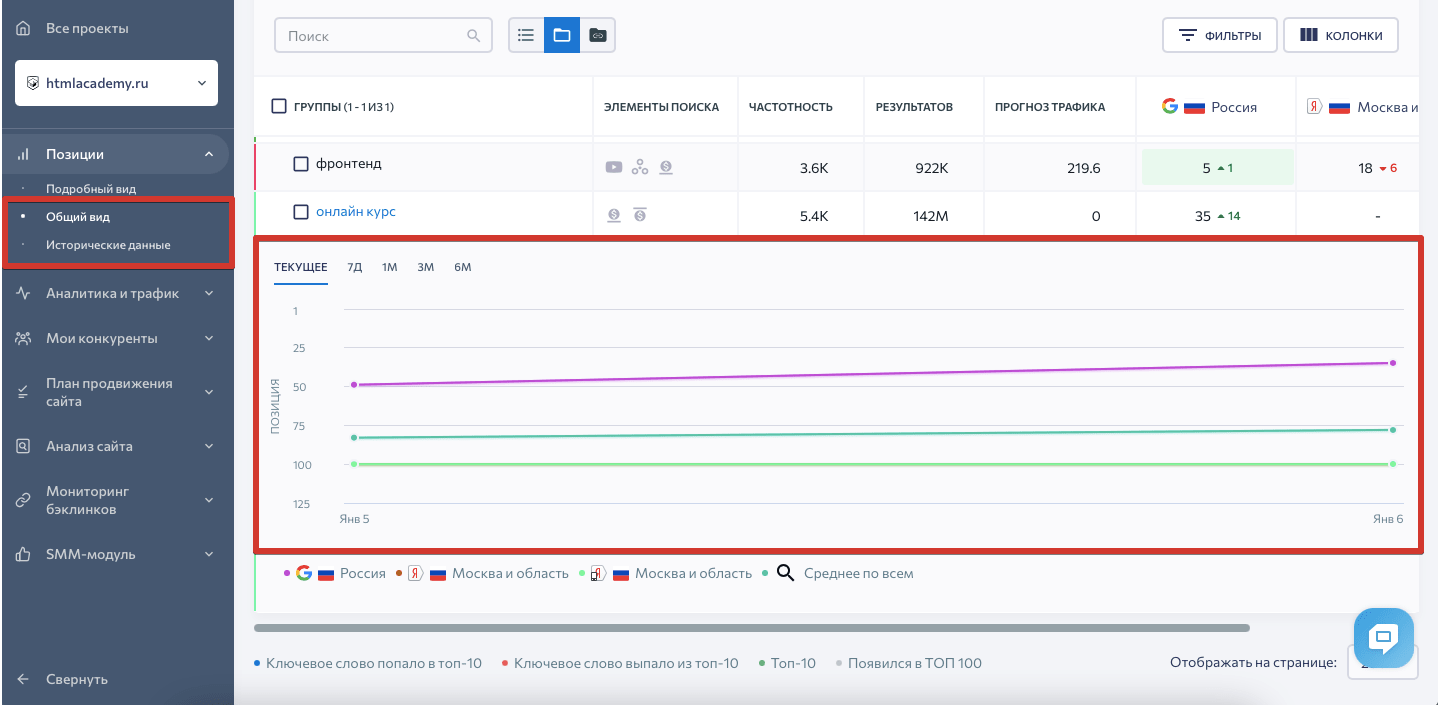
Task: Open the All projects home icon
Action: pos(23,28)
